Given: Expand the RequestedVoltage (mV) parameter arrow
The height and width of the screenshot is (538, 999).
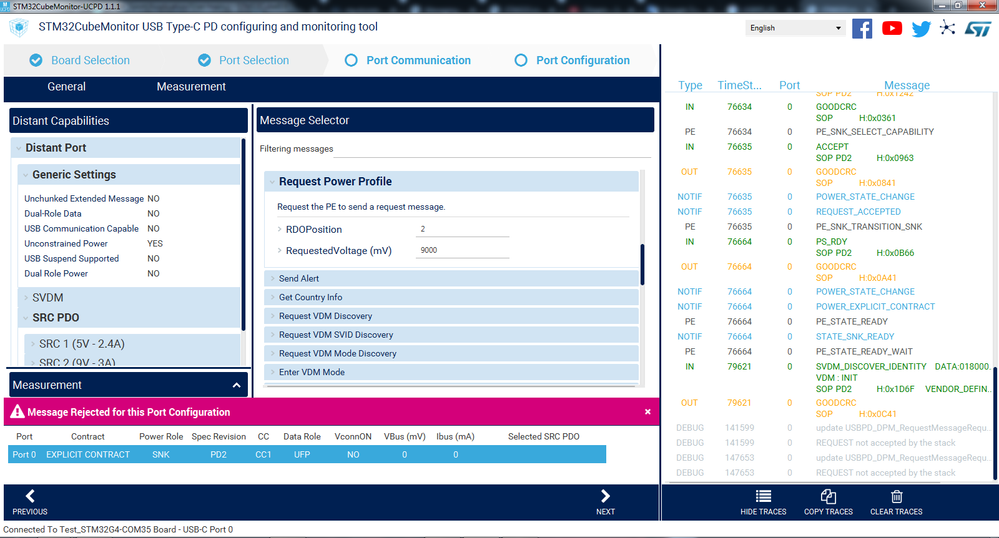Looking at the screenshot, I should [x=279, y=251].
